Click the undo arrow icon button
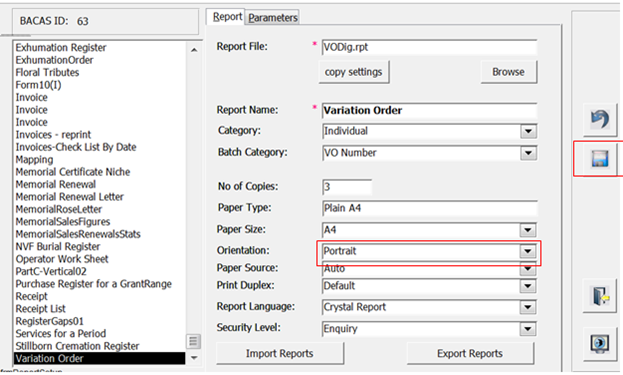This screenshot has width=623, height=375. tap(600, 119)
